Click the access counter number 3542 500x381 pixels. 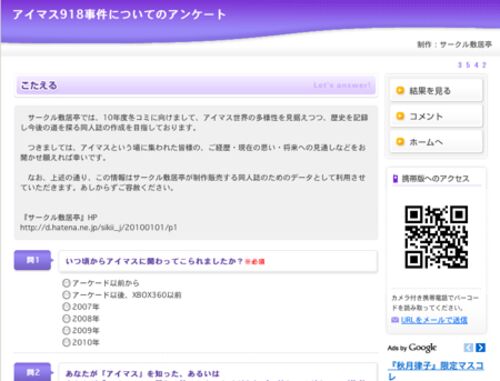[x=472, y=65]
